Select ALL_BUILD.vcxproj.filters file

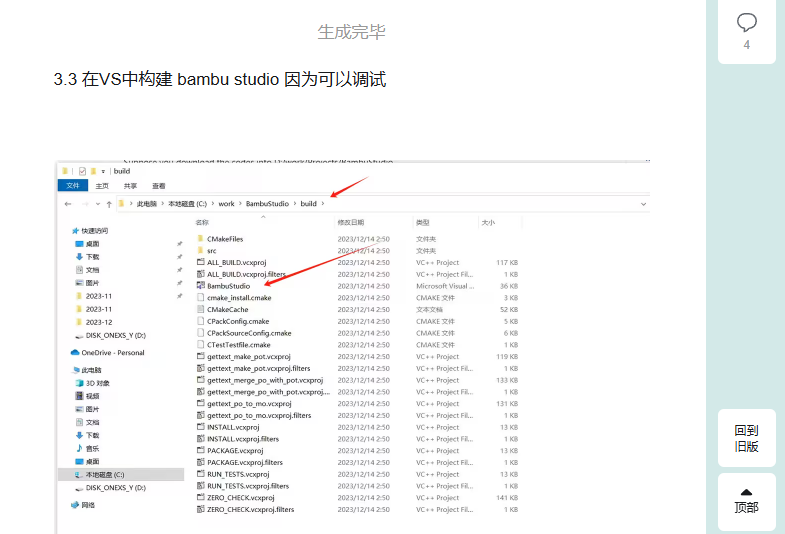click(x=246, y=274)
